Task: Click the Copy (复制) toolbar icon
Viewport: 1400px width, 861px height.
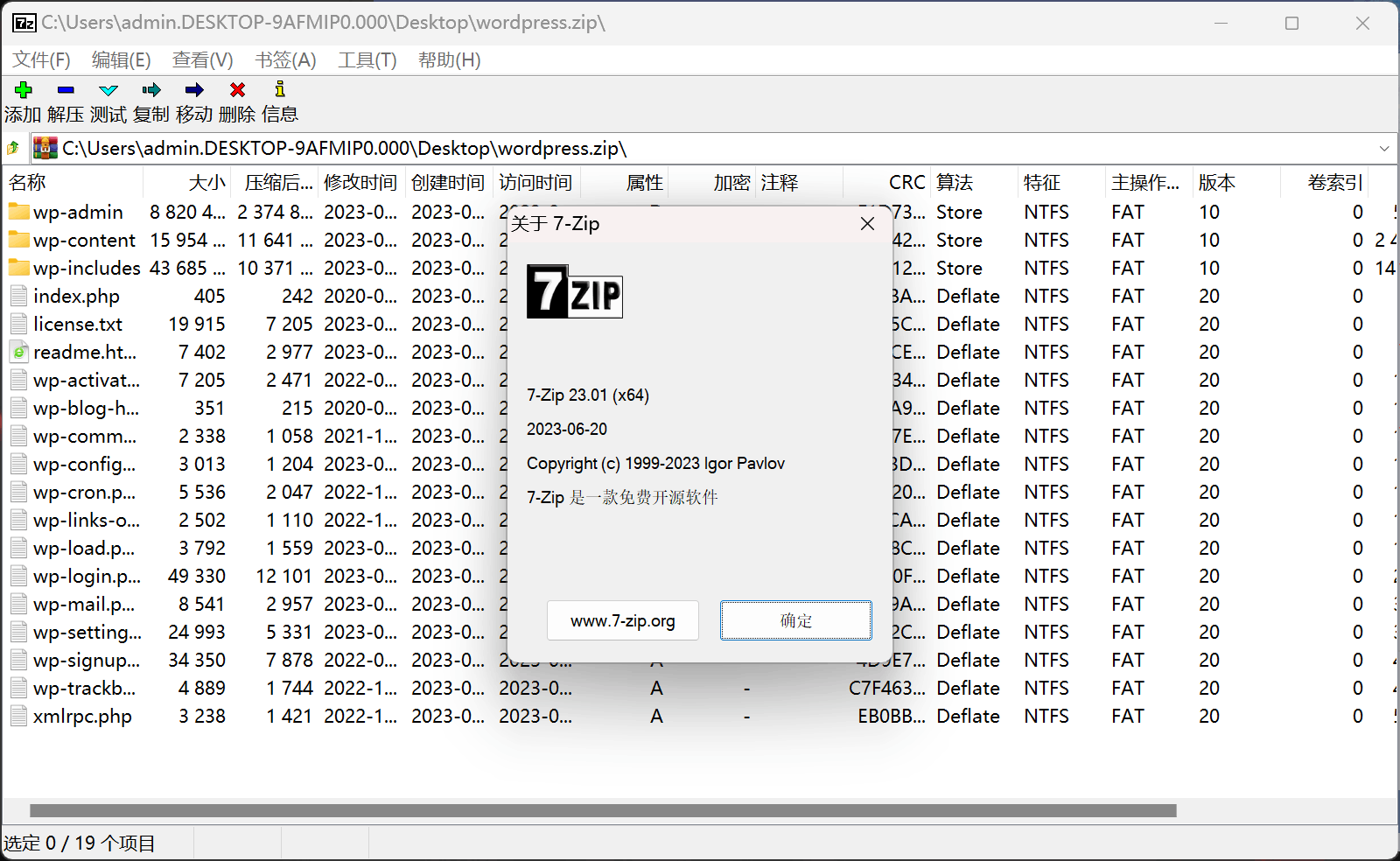Action: pyautogui.click(x=151, y=89)
